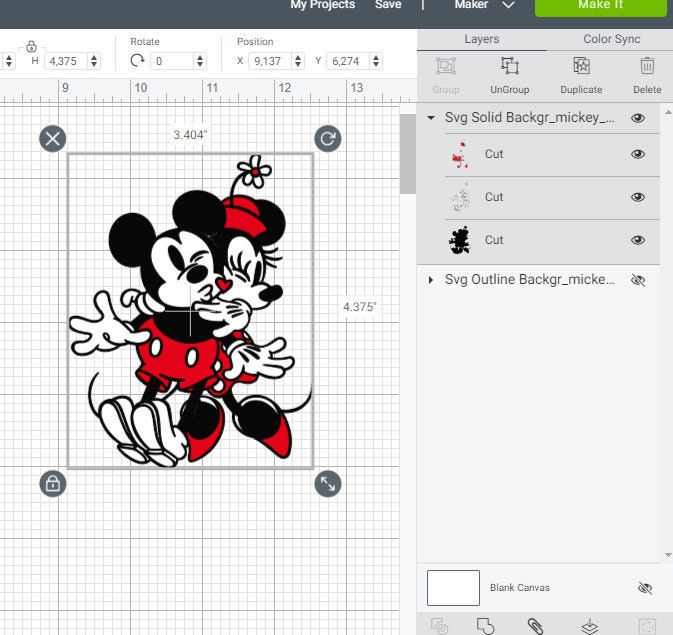Click the lock handle at the selection's bottom corner
The image size is (673, 635).
click(x=53, y=484)
